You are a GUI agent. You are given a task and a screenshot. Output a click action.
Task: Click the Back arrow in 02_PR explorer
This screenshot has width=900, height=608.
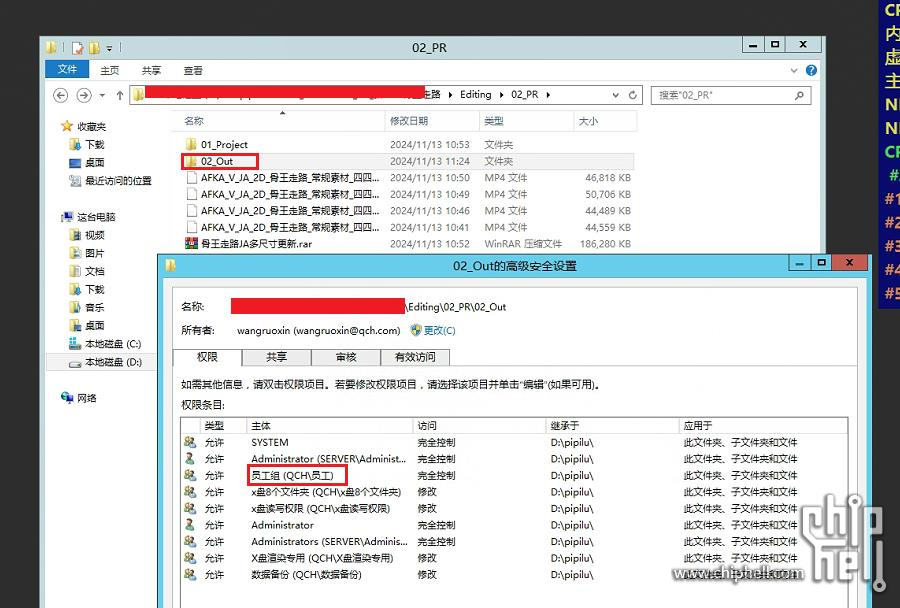click(x=60, y=95)
